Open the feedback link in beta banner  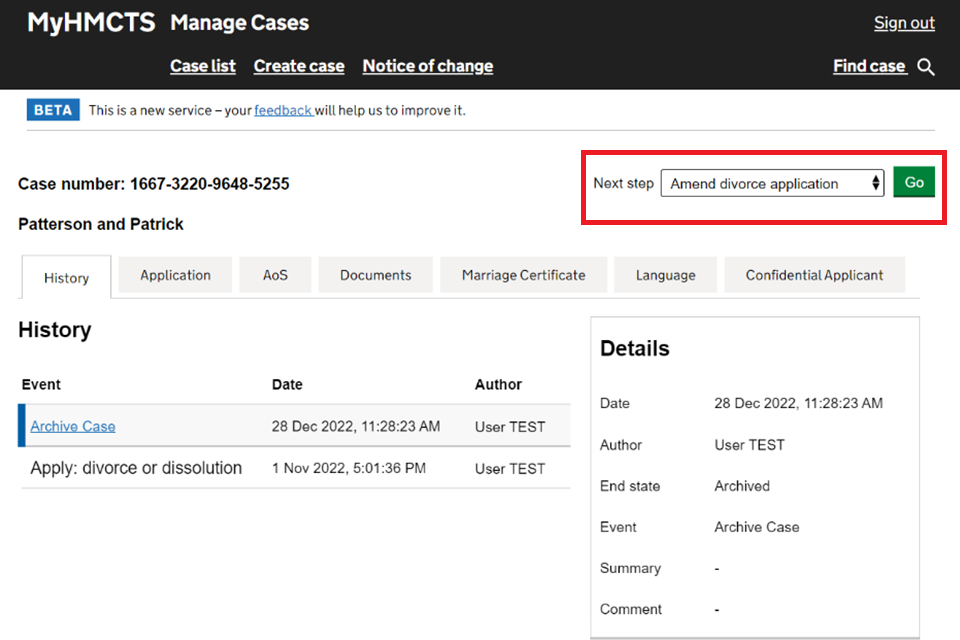(x=283, y=110)
